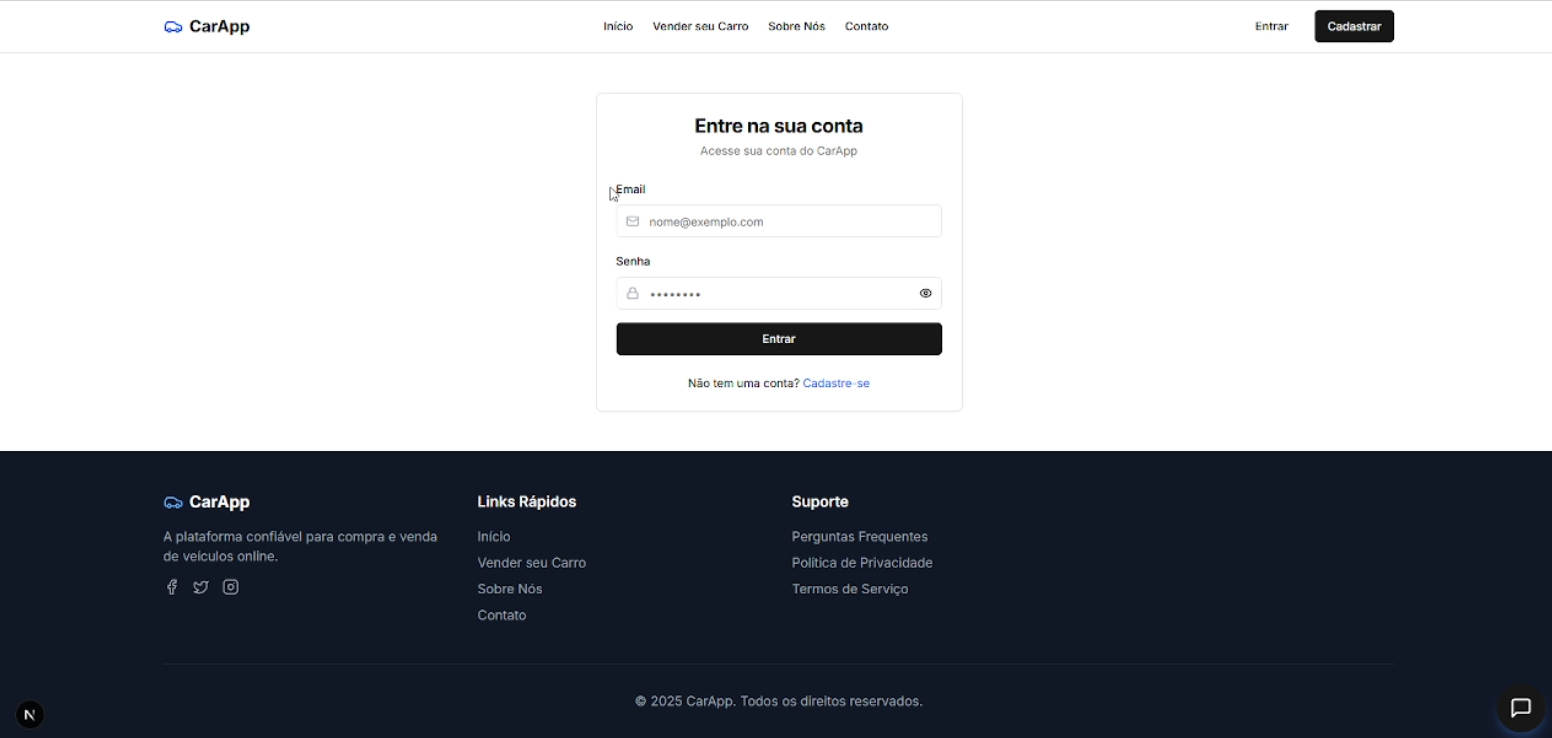The image size is (1552, 738).
Task: Click the footer CarApp car logo
Action: (x=173, y=502)
